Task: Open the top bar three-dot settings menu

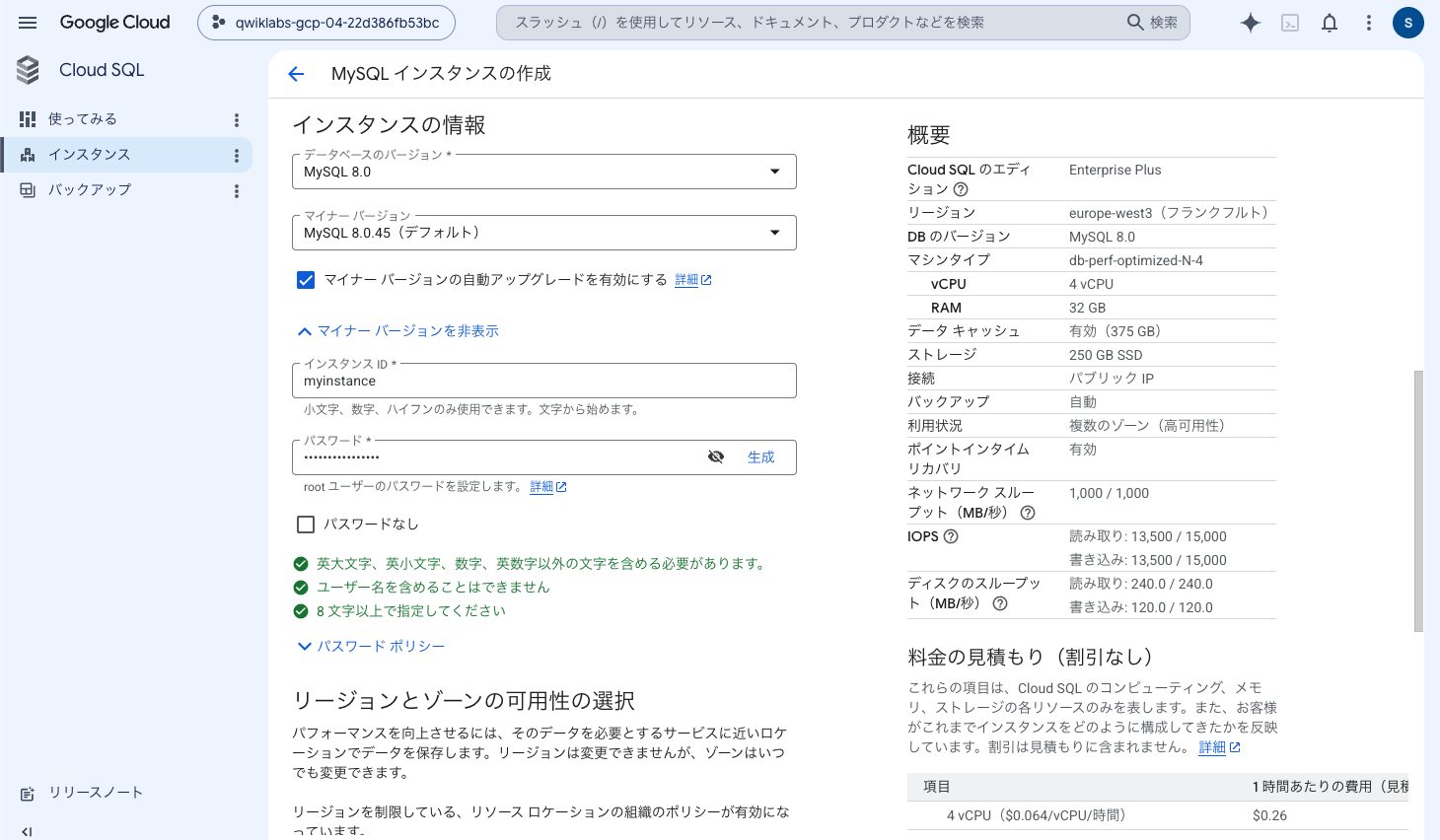Action: click(x=1369, y=23)
